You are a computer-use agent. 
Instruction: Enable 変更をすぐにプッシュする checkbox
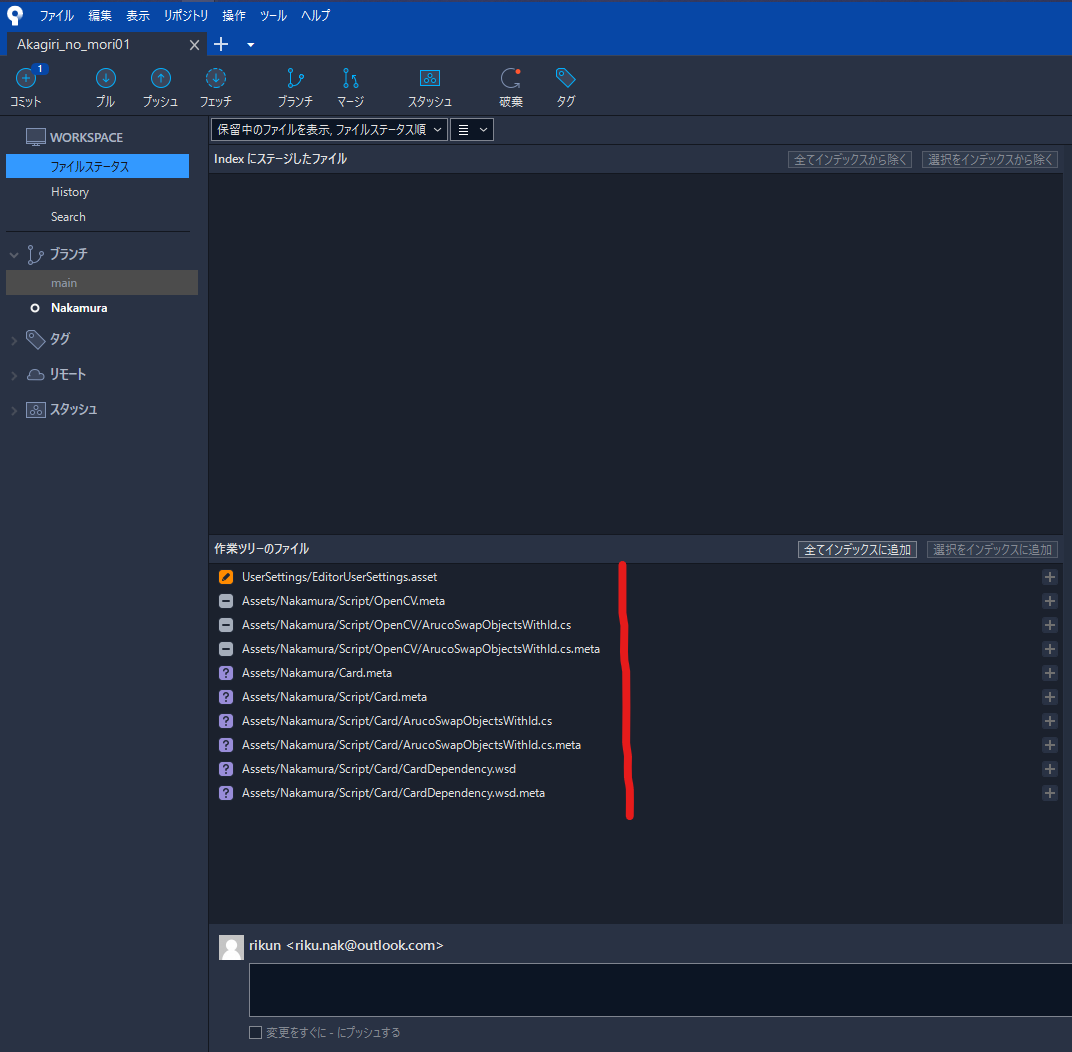click(x=255, y=1032)
